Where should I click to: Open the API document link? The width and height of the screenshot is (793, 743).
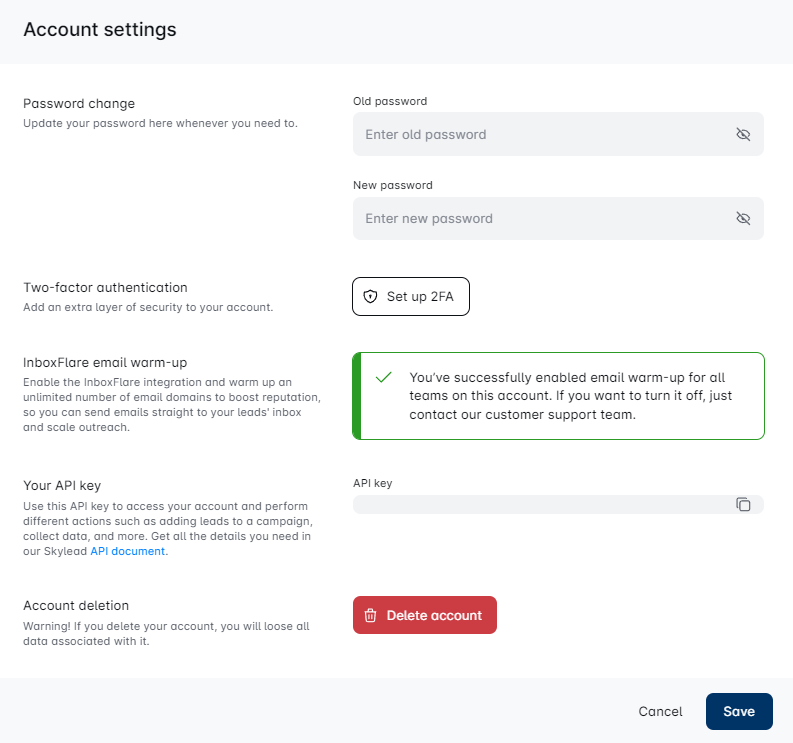click(128, 551)
